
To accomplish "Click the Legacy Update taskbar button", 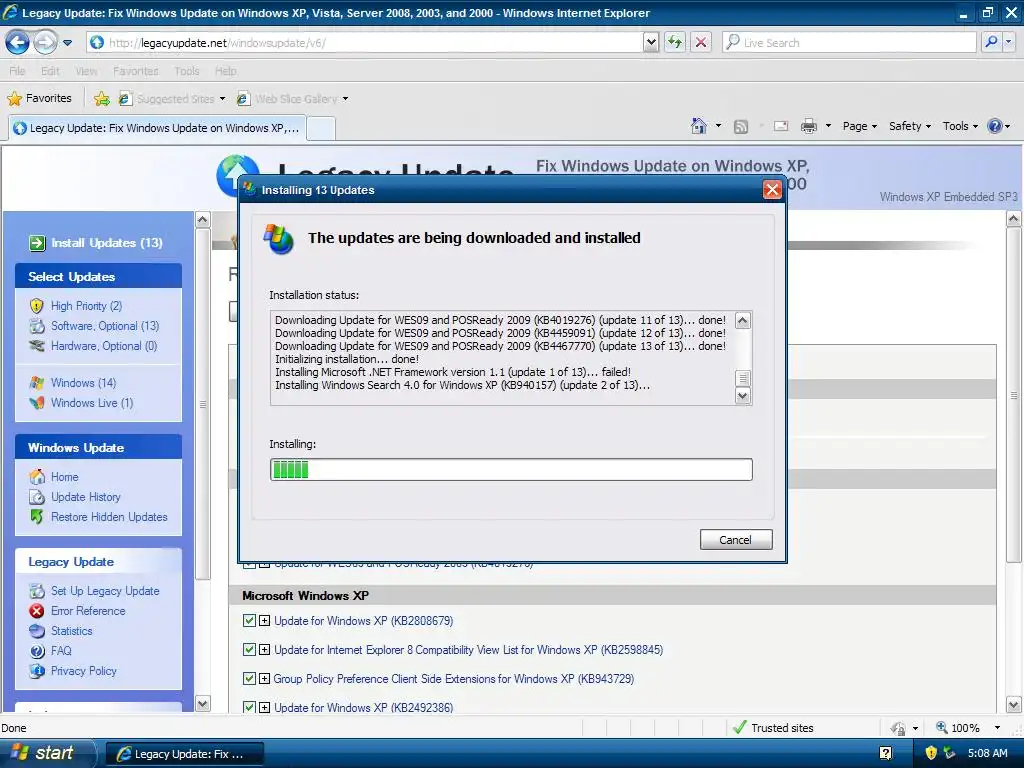I will point(185,754).
